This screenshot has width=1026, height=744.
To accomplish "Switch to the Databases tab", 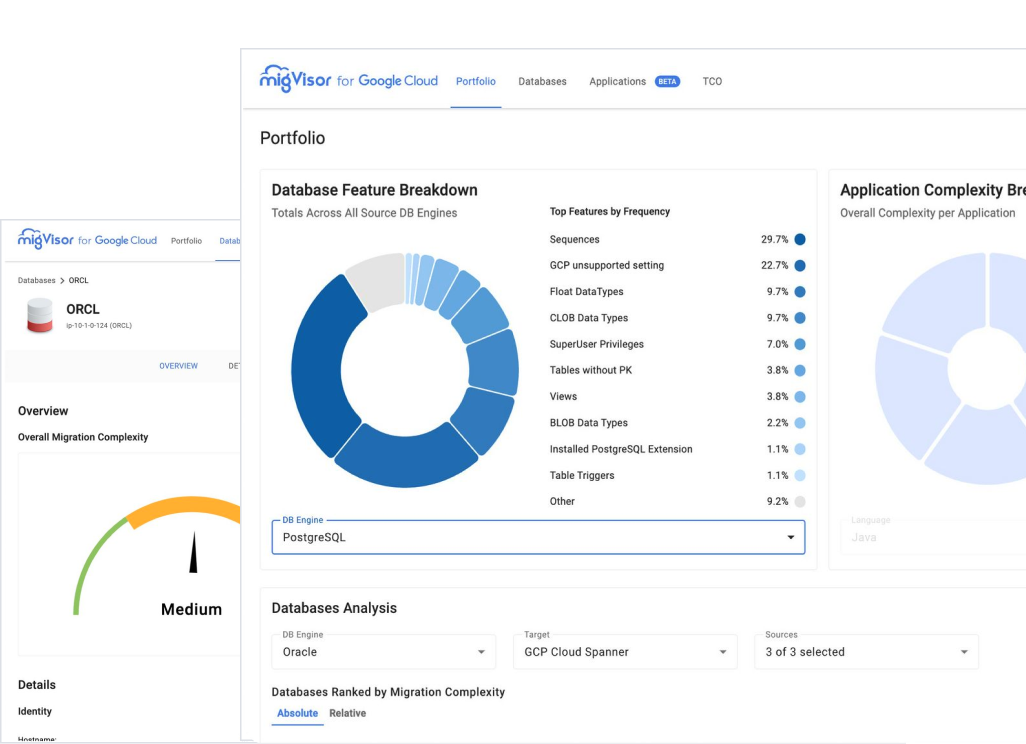I will click(542, 81).
